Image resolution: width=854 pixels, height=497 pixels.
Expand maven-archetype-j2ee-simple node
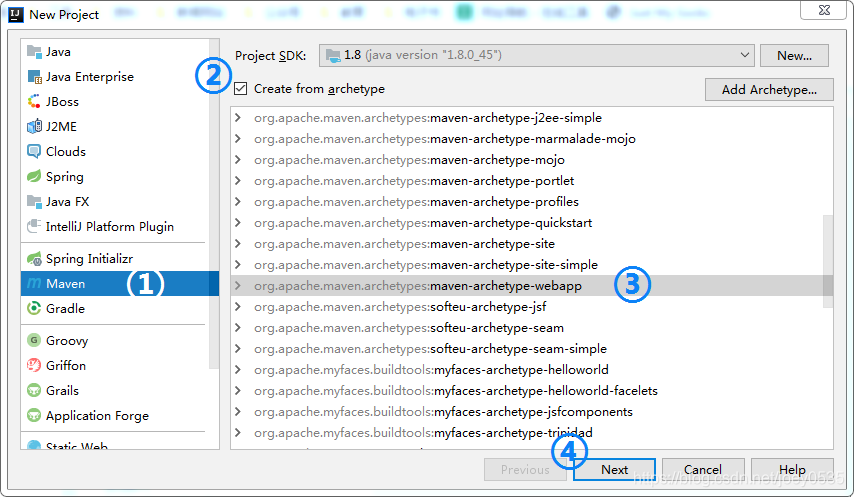click(237, 118)
